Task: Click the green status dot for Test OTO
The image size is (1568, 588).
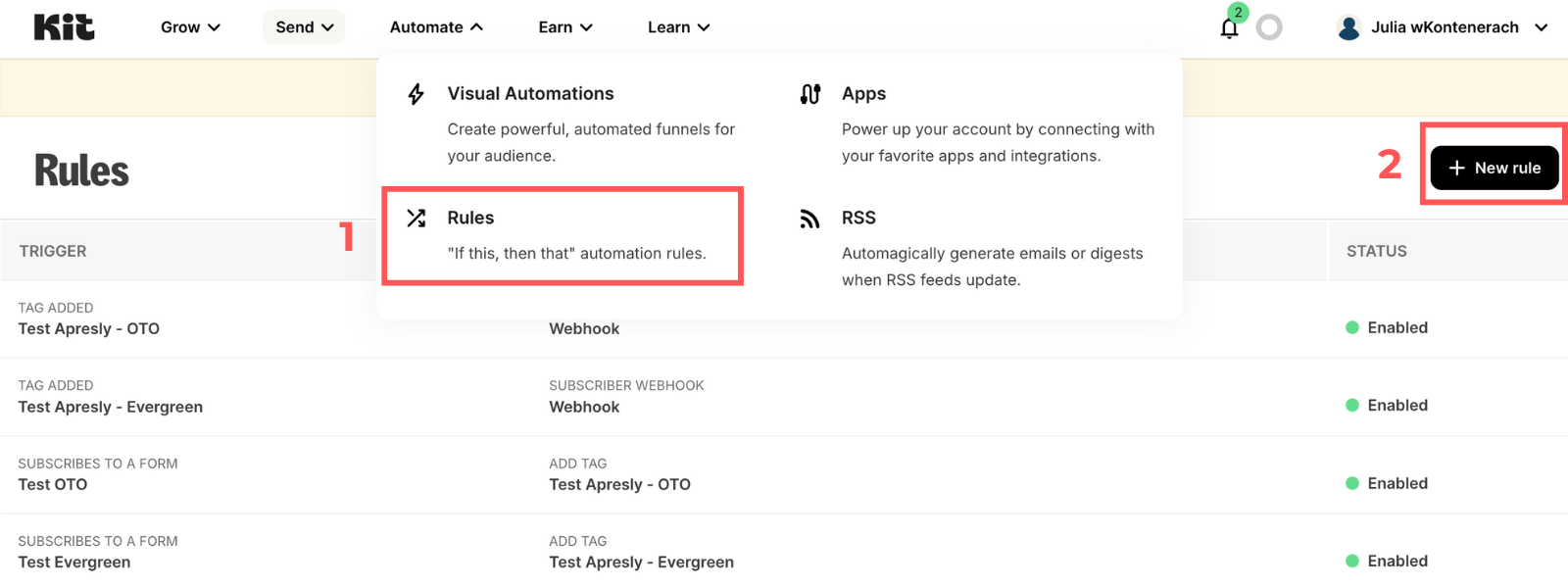Action: point(1352,483)
